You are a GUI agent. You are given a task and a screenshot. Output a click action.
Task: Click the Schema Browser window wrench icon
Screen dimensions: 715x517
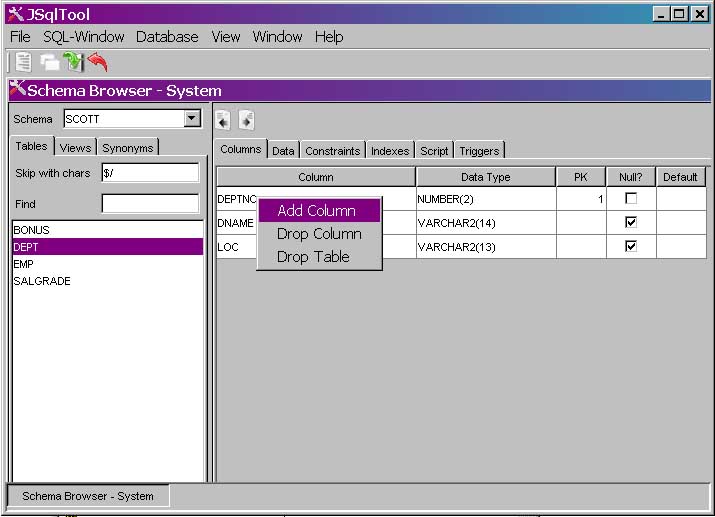(x=17, y=90)
